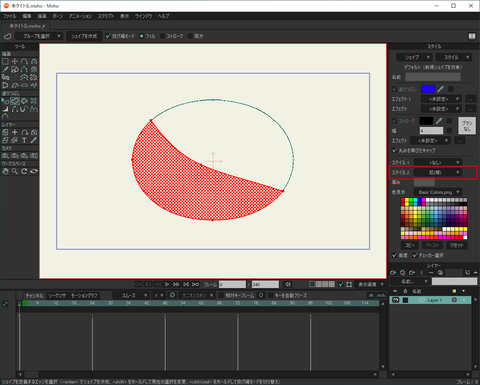This screenshot has width=480, height=385.
Task: Toggle audio mute speaker icon in playback bar
Action: (x=287, y=284)
